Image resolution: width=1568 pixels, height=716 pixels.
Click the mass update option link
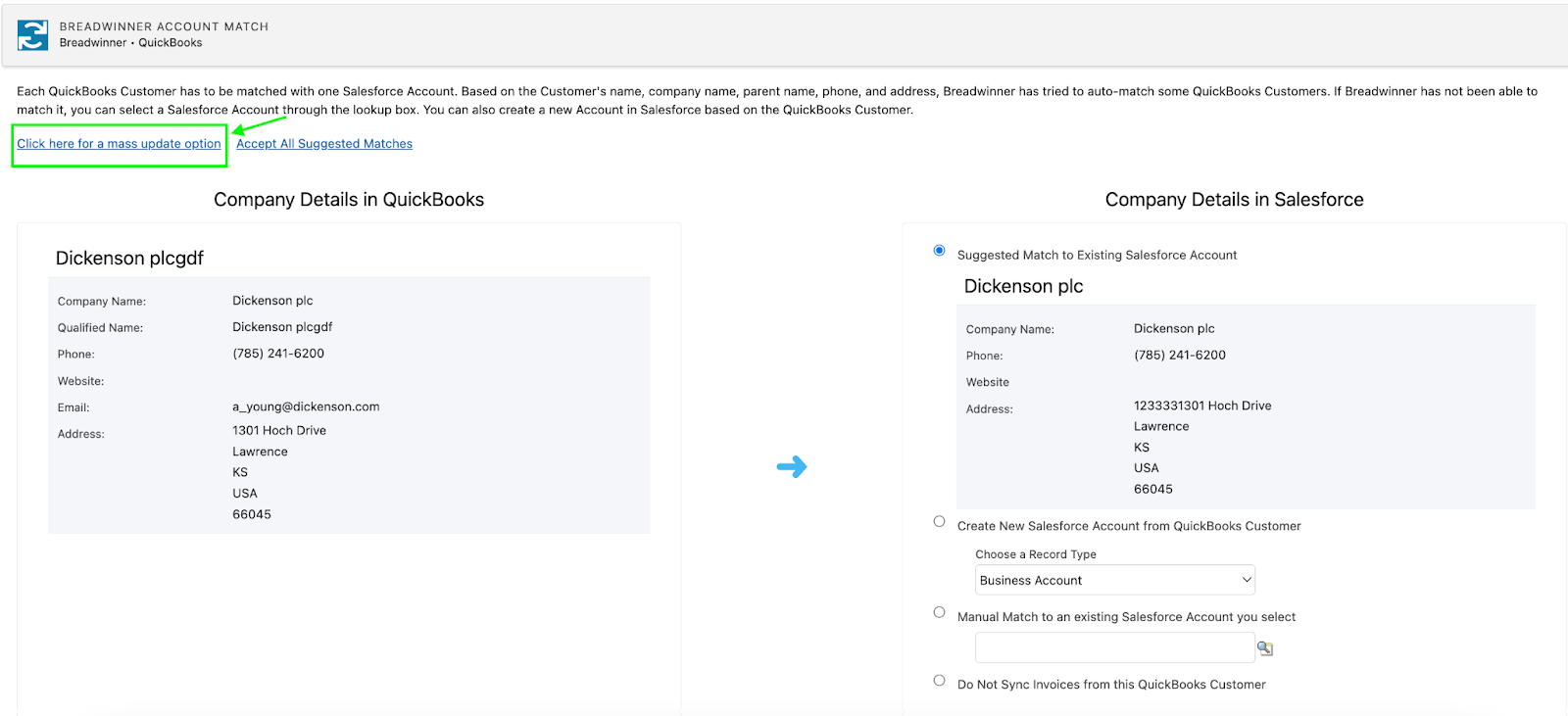tap(119, 144)
